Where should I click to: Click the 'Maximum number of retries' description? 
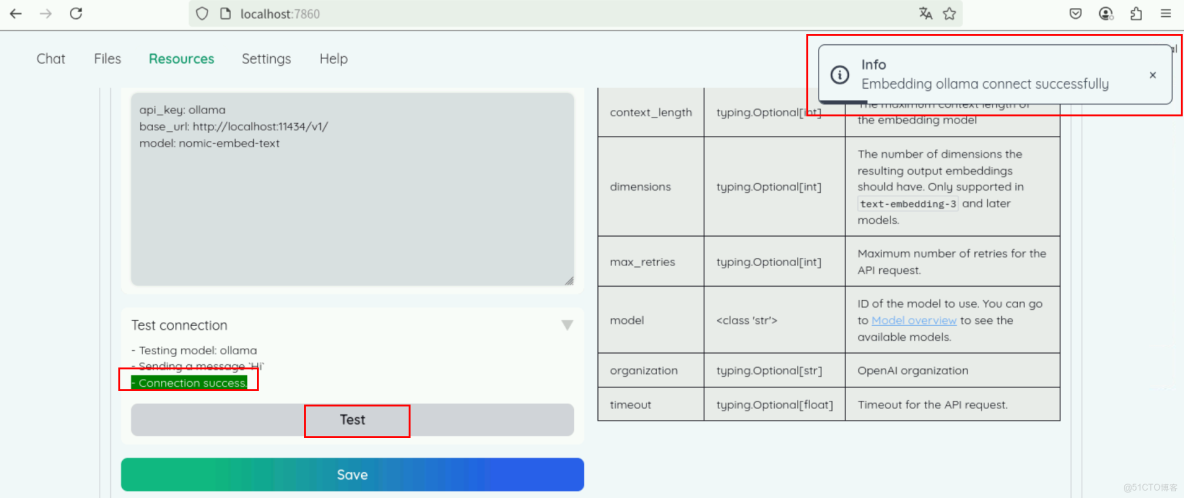952,261
